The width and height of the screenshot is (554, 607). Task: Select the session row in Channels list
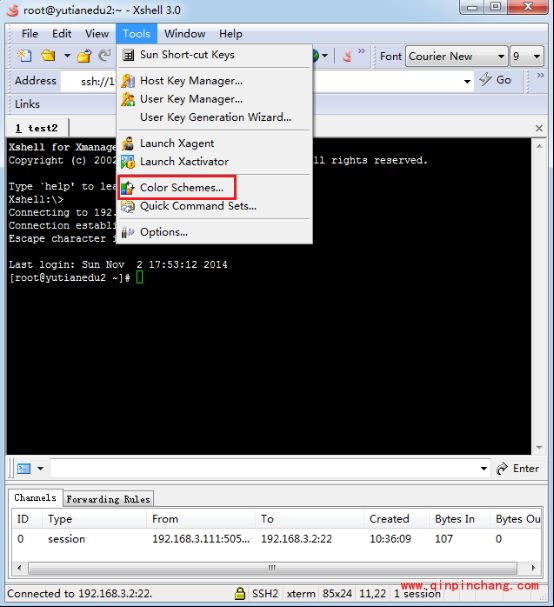click(x=277, y=539)
